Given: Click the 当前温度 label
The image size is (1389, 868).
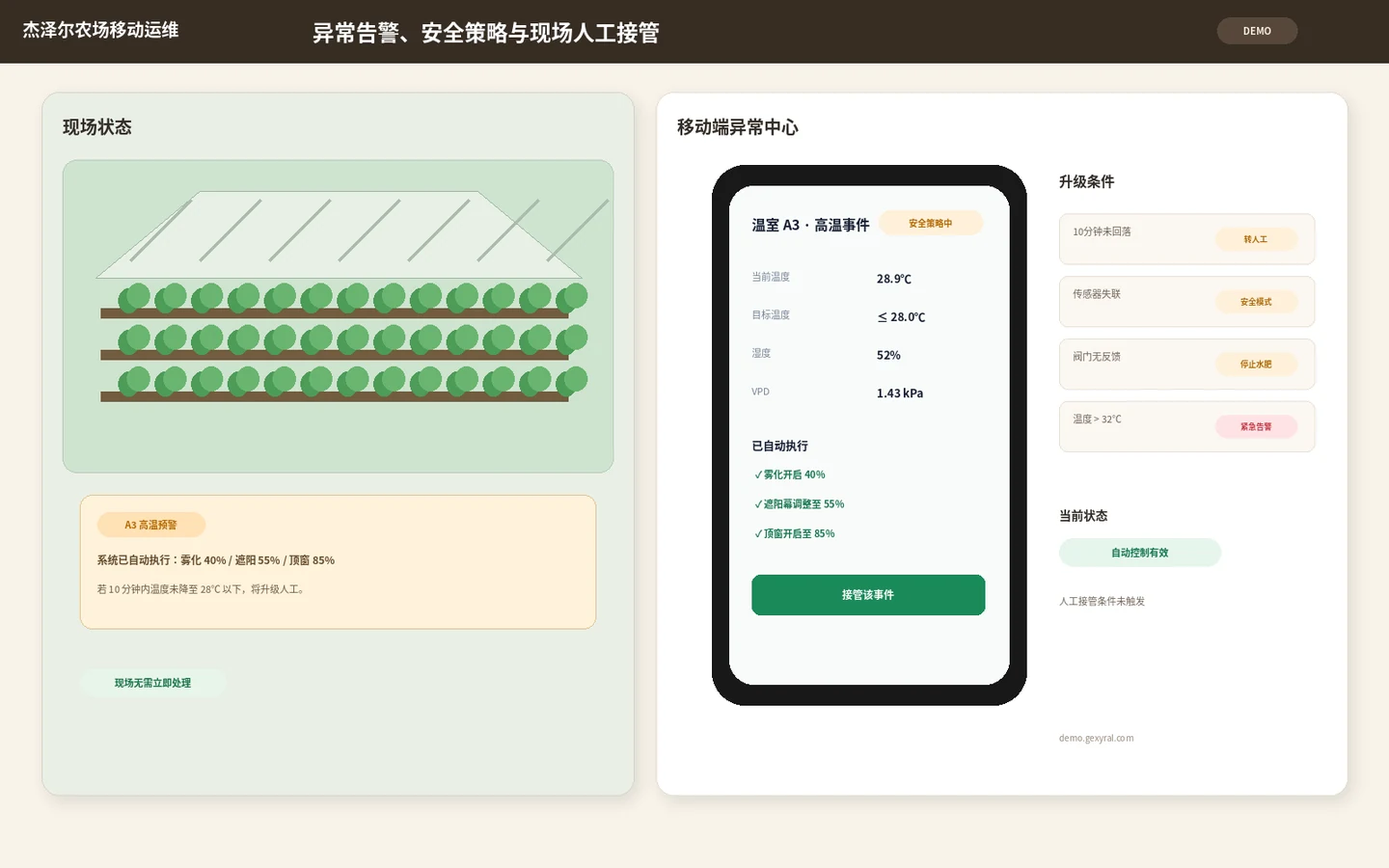Looking at the screenshot, I should [771, 277].
